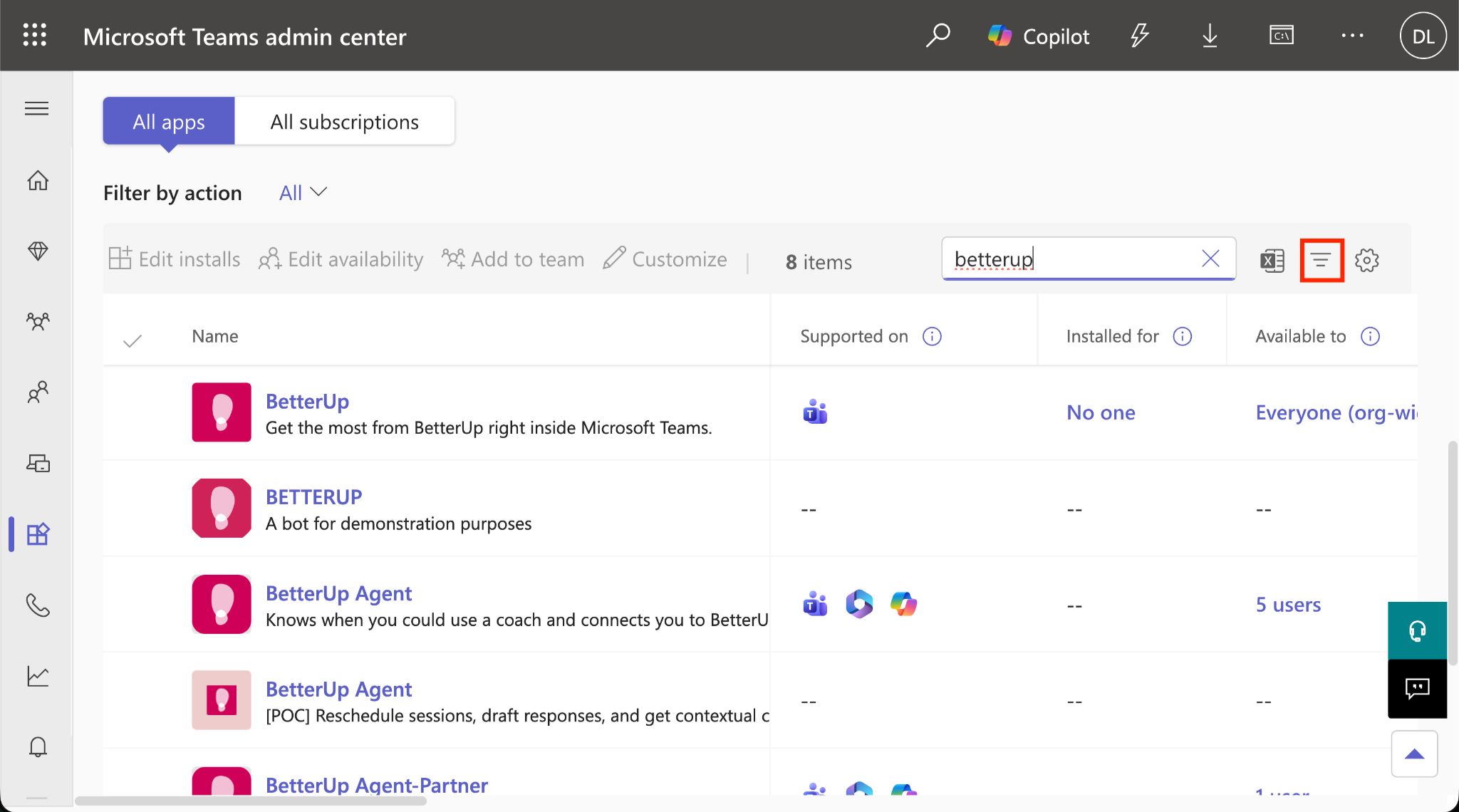The height and width of the screenshot is (812, 1459).
Task: Expand the Filter by action All dropdown
Action: (303, 193)
